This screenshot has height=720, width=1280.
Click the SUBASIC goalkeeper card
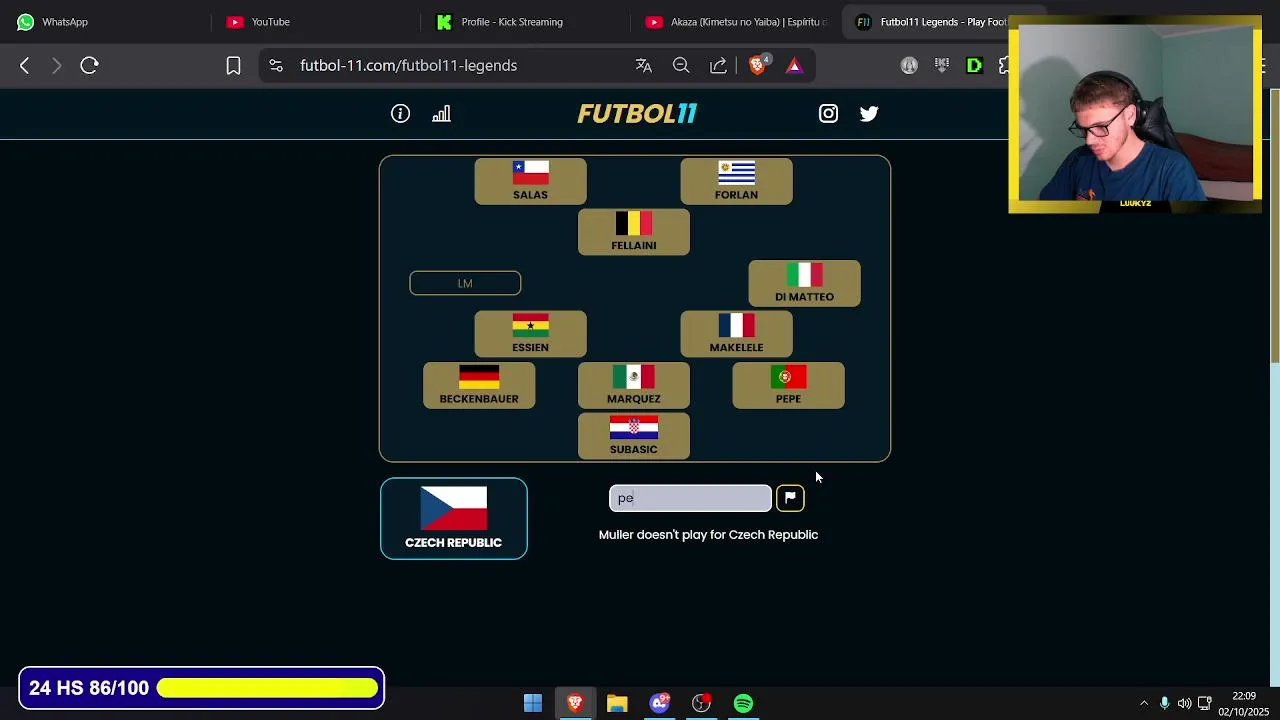[634, 436]
